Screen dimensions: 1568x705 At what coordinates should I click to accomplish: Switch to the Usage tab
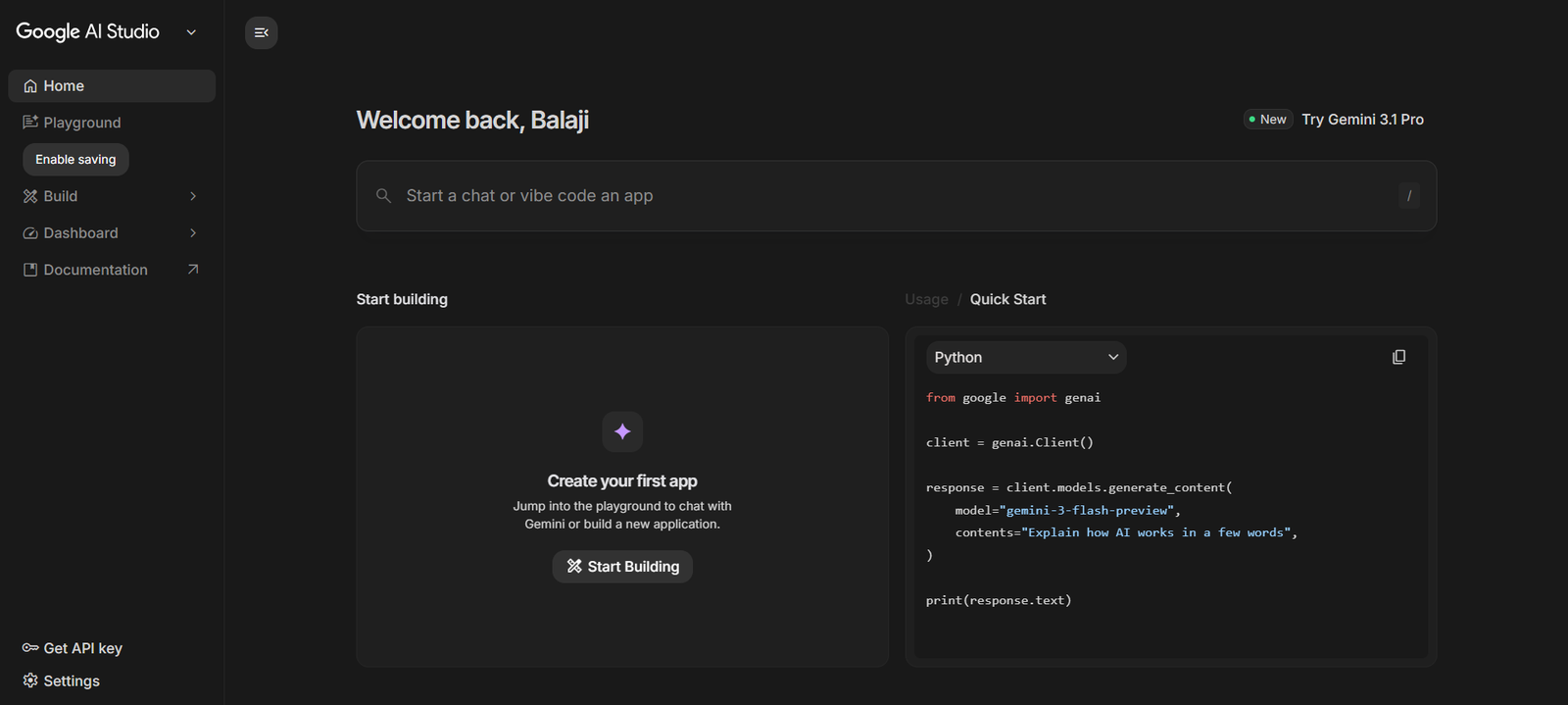pos(926,299)
